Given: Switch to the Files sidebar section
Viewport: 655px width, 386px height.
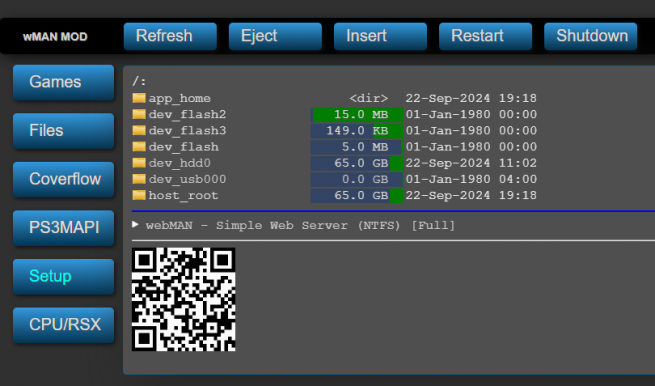Looking at the screenshot, I should point(63,131).
